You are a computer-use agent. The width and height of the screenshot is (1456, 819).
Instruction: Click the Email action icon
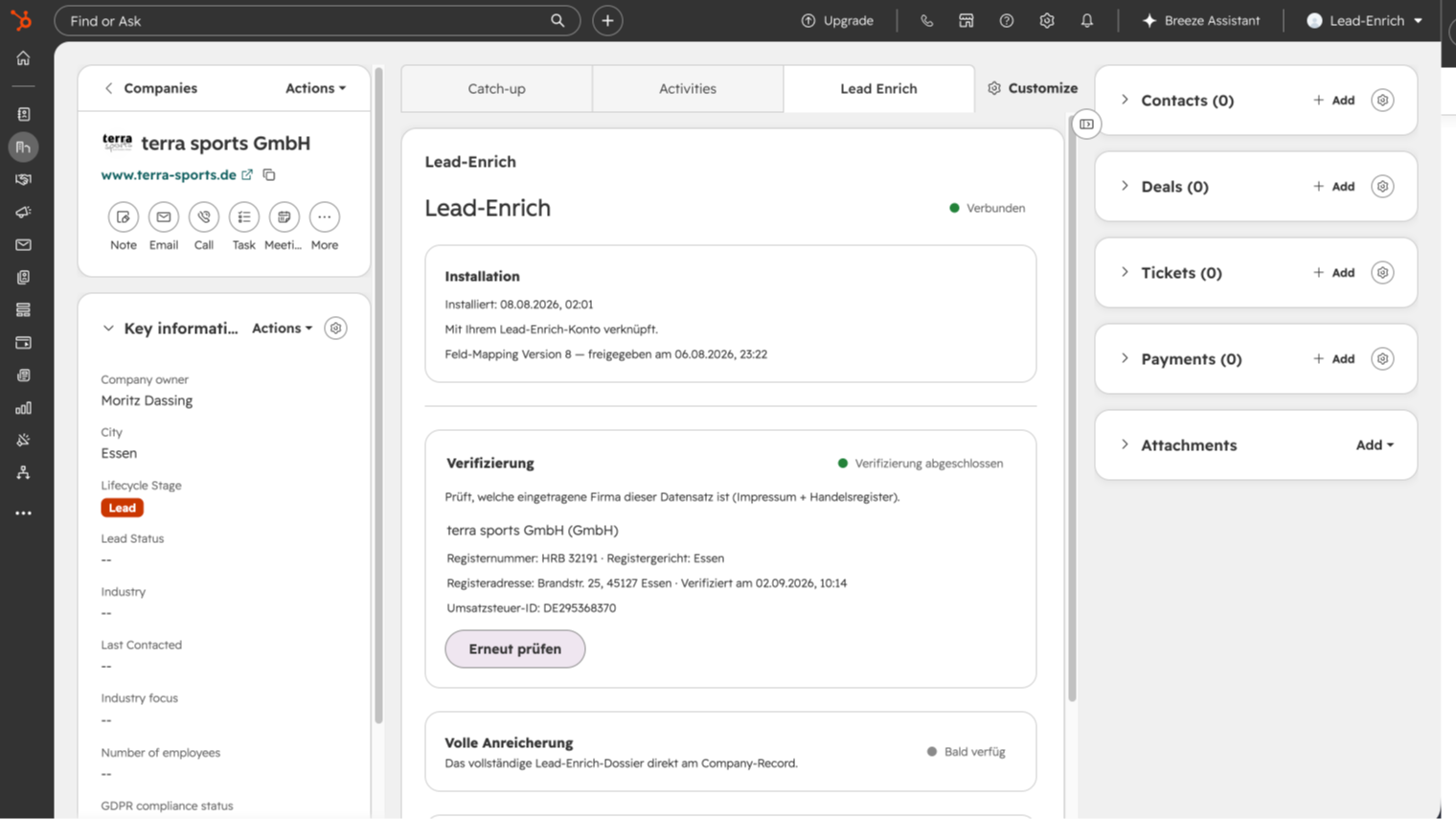click(164, 217)
